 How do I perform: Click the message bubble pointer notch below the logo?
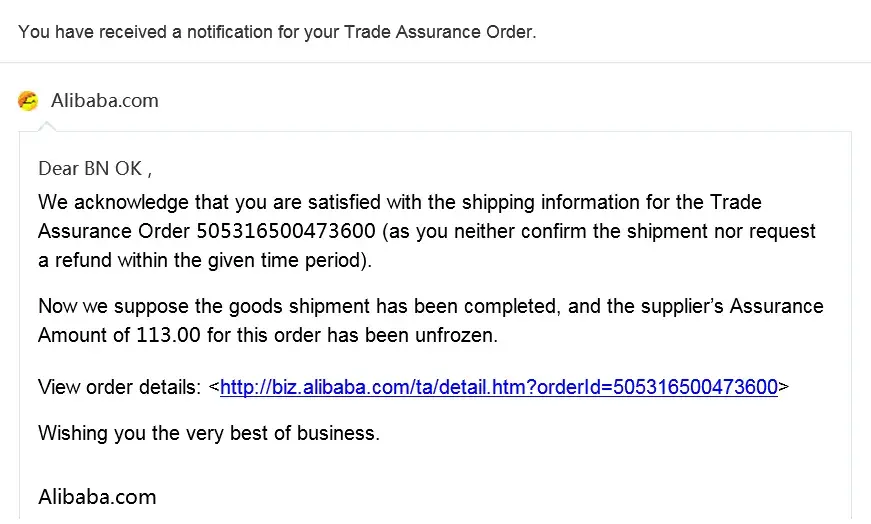47,126
